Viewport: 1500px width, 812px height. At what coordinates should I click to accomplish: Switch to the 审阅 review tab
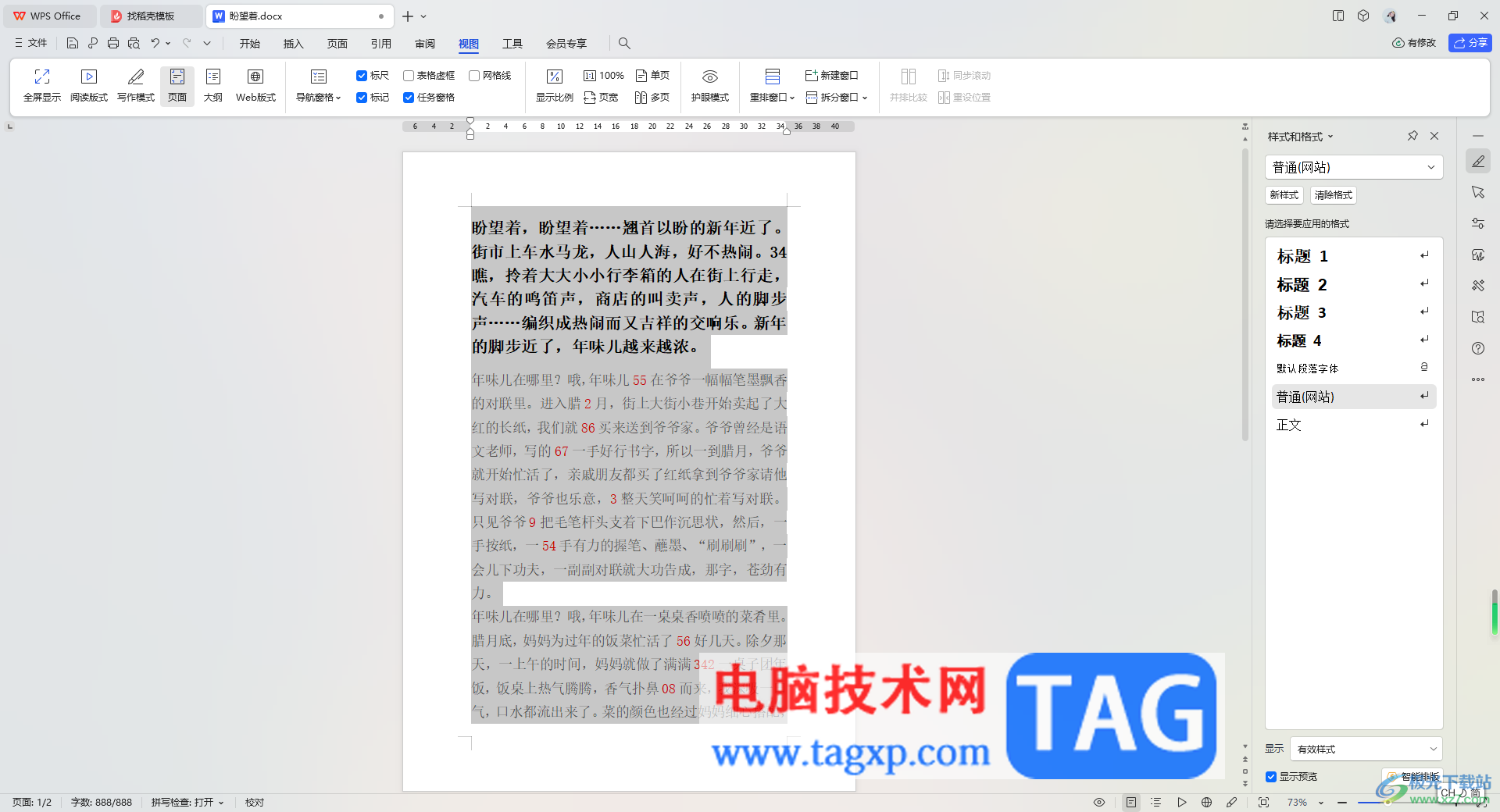(425, 44)
